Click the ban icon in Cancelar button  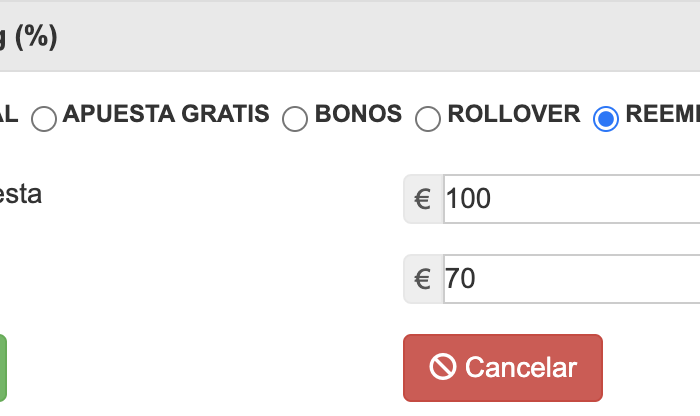[443, 367]
